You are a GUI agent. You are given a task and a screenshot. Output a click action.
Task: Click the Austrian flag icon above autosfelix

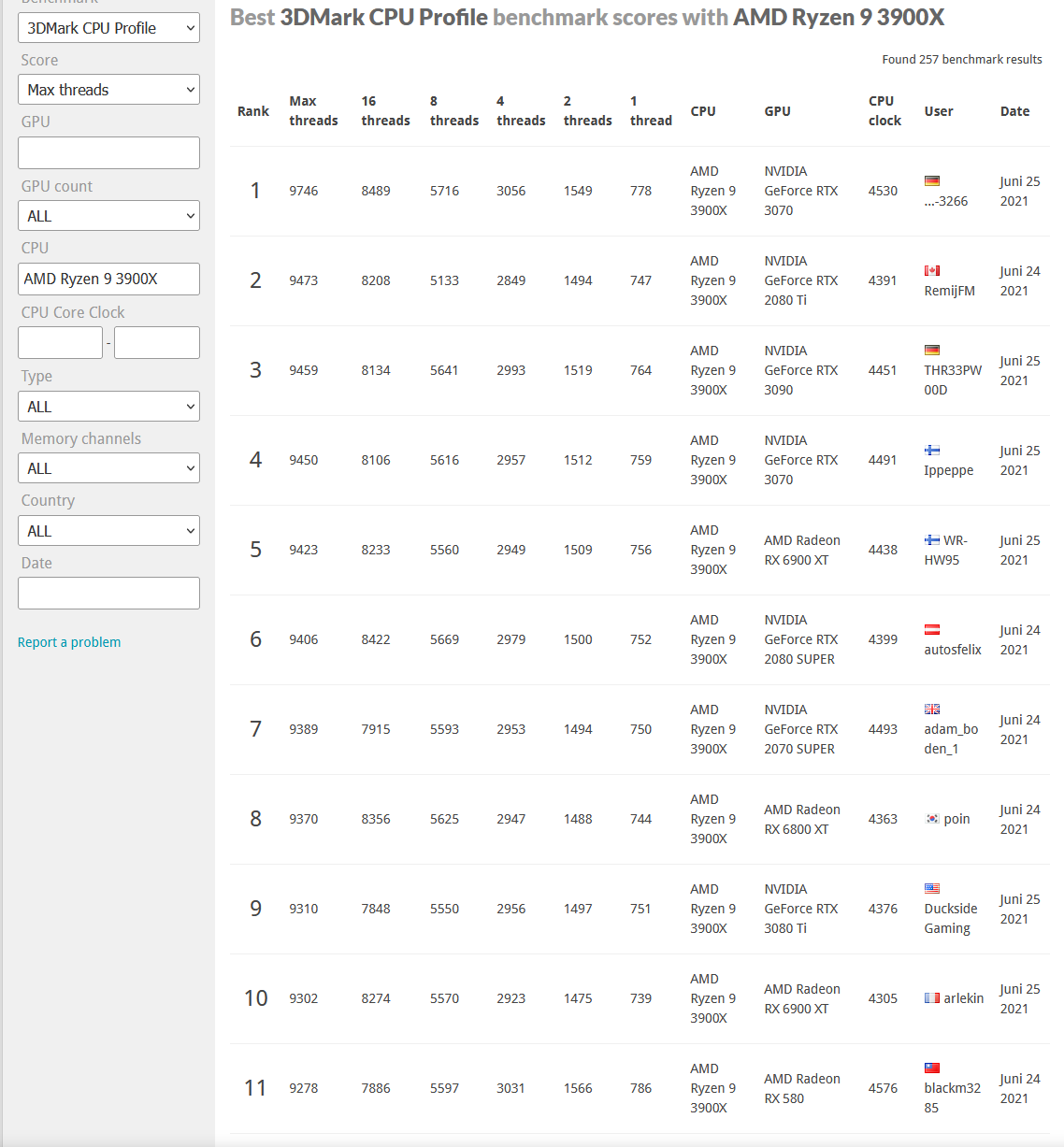(x=931, y=630)
